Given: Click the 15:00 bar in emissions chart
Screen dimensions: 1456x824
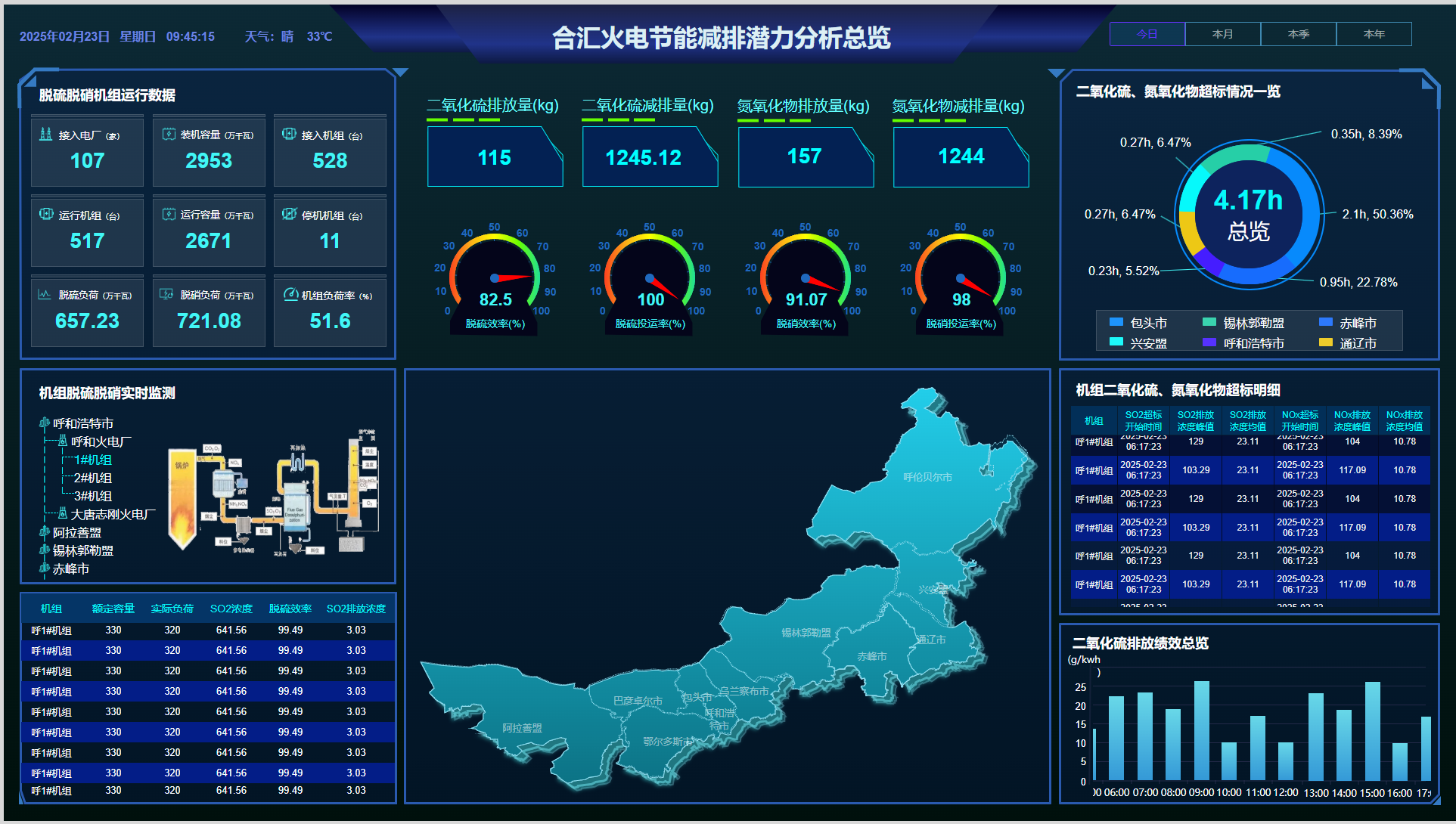Looking at the screenshot, I should tap(1372, 730).
